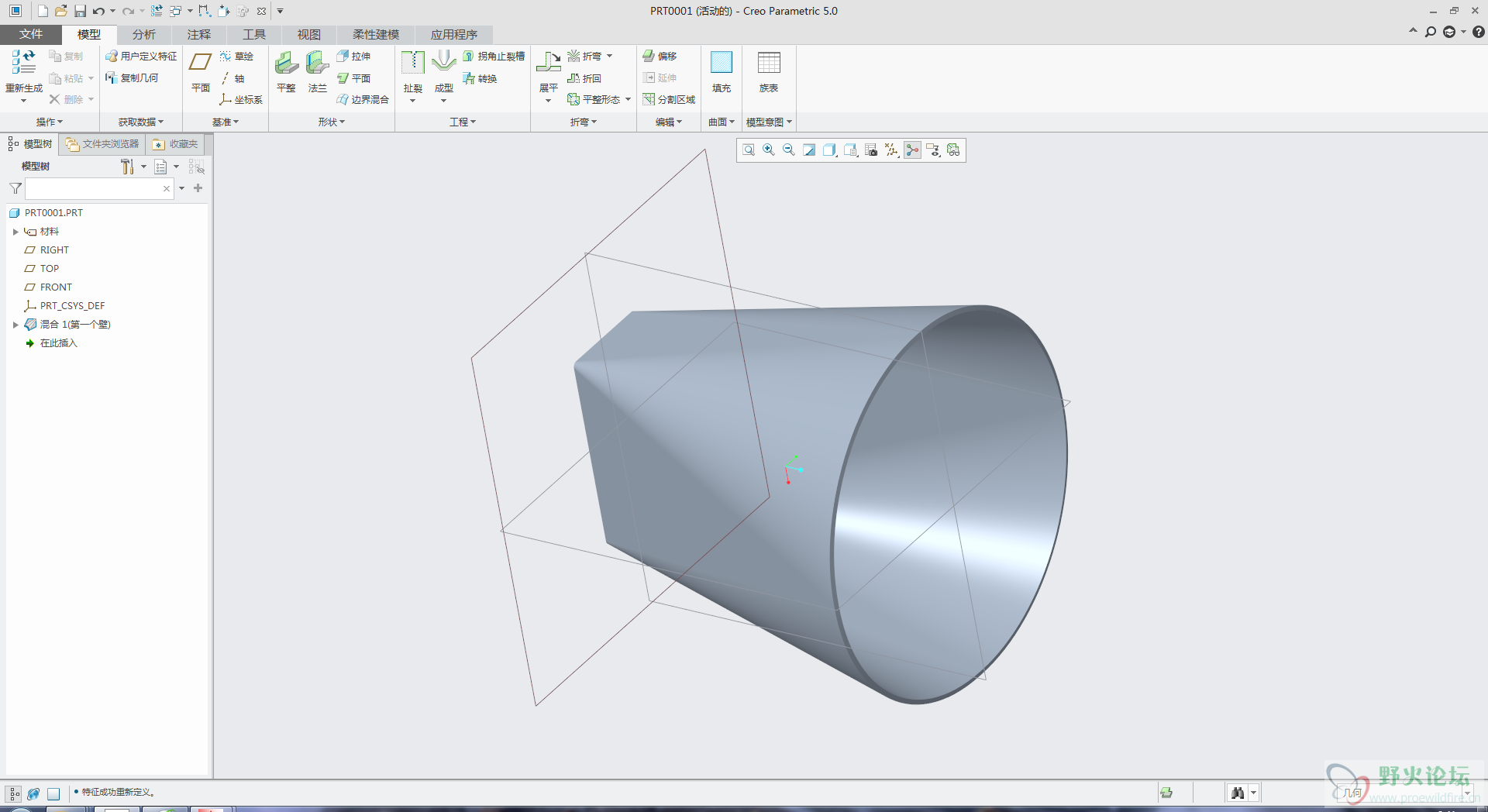
Task: Toggle annotation display
Action: [x=933, y=150]
